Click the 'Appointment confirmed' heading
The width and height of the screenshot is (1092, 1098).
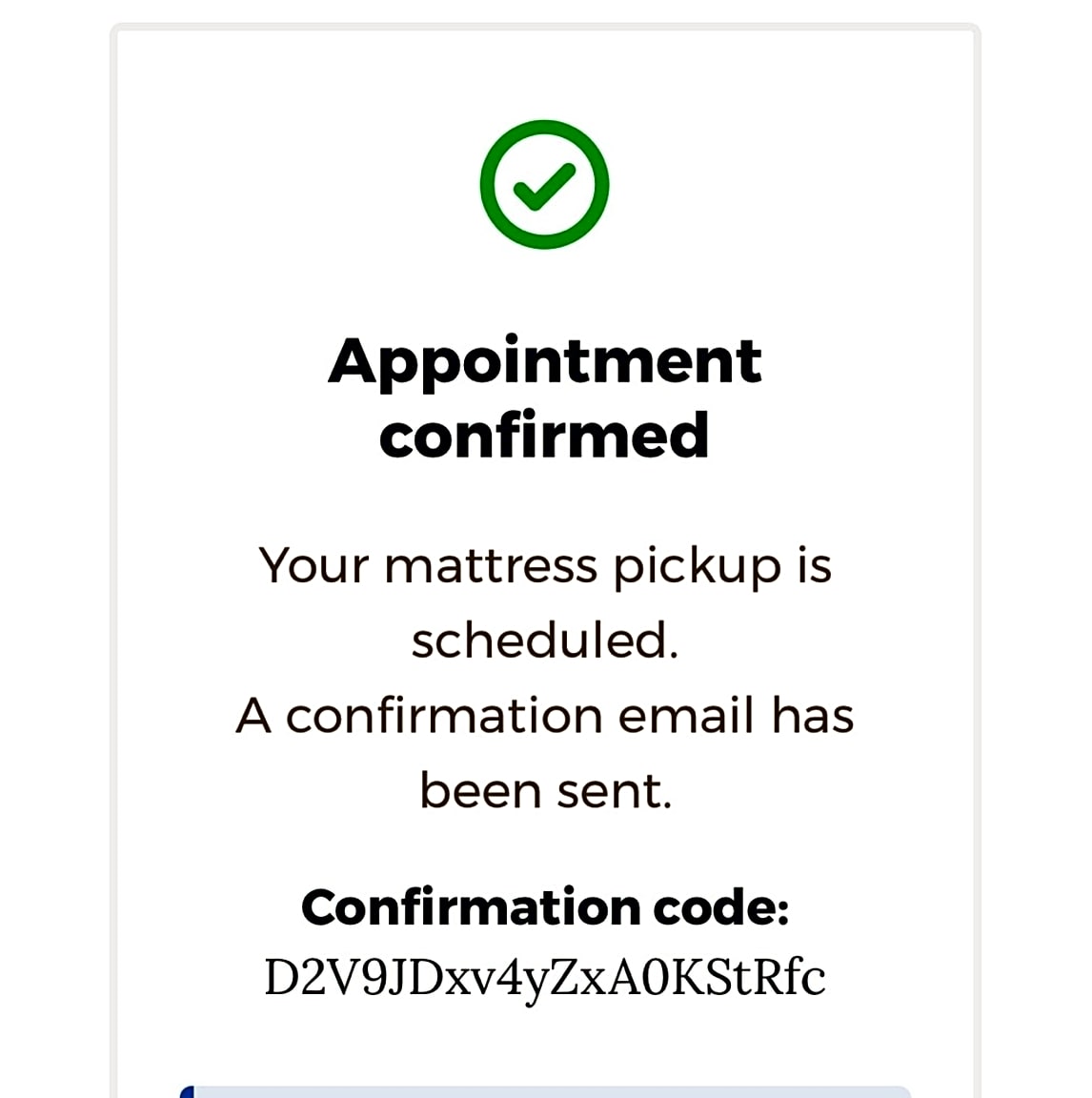545,397
